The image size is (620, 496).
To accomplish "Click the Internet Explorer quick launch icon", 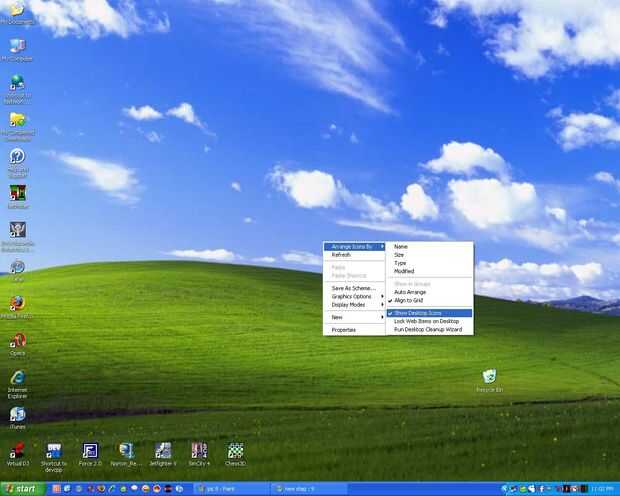I will pos(67,489).
